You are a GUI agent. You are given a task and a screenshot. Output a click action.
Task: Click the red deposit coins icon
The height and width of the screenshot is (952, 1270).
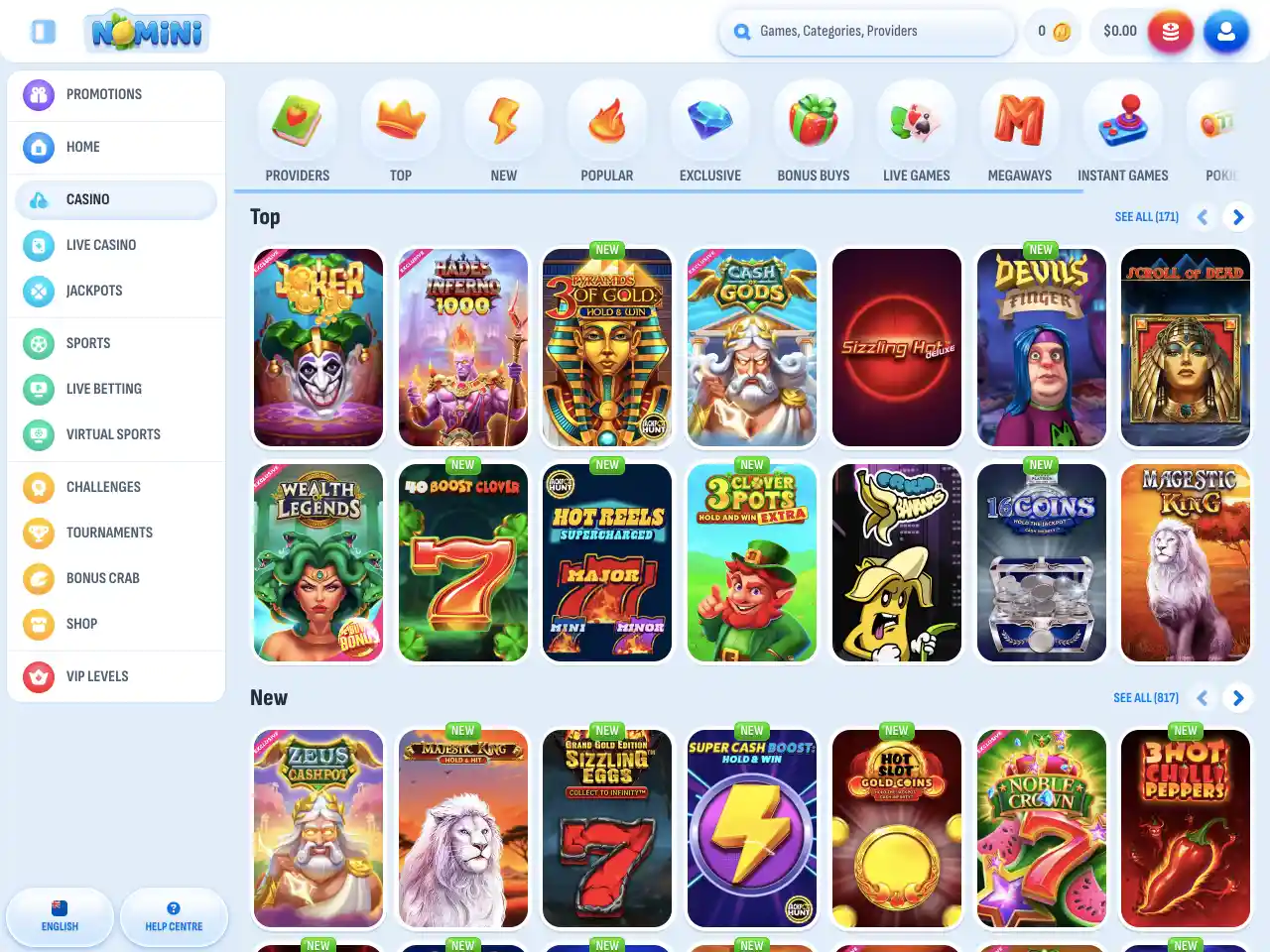click(1170, 32)
